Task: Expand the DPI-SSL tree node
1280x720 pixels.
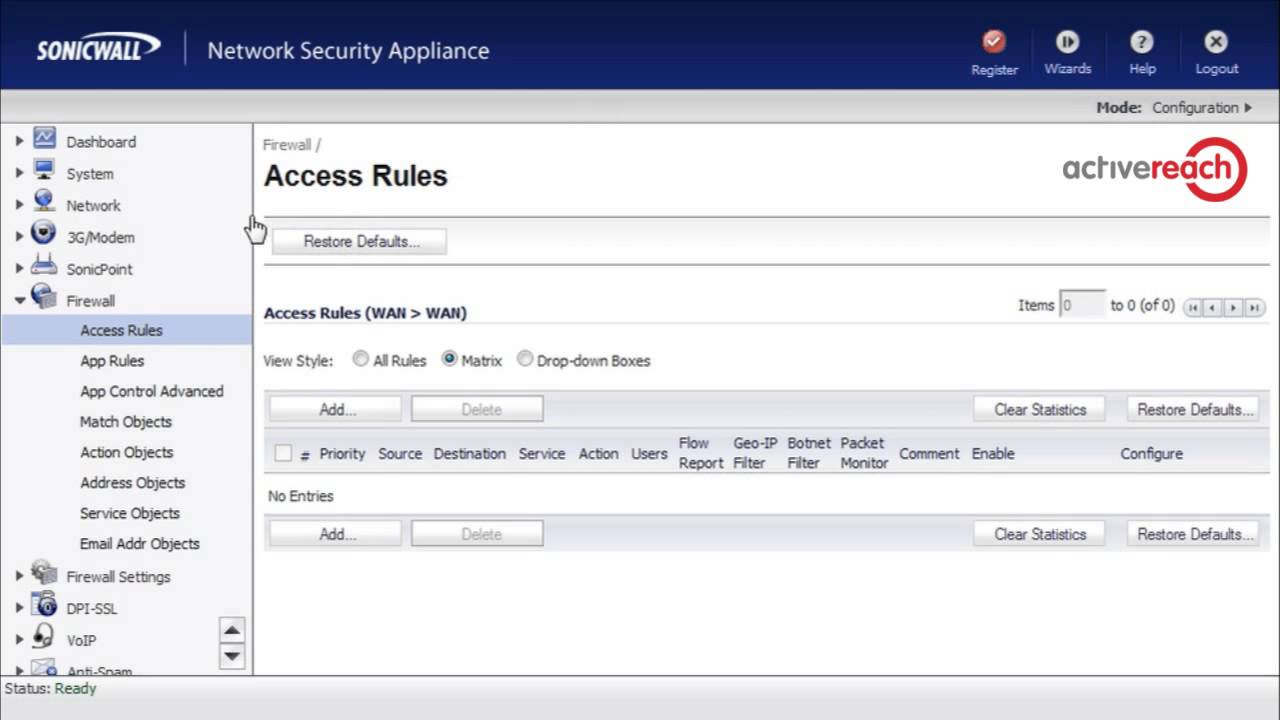Action: coord(19,608)
